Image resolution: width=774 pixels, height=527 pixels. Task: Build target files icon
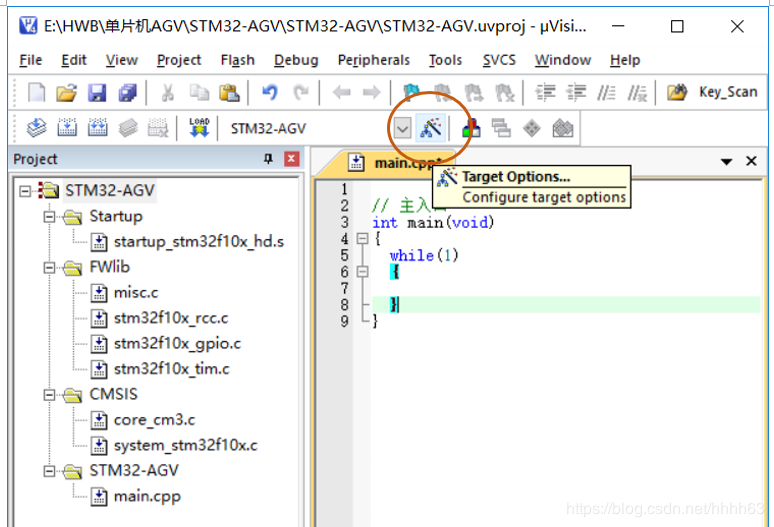[x=67, y=128]
